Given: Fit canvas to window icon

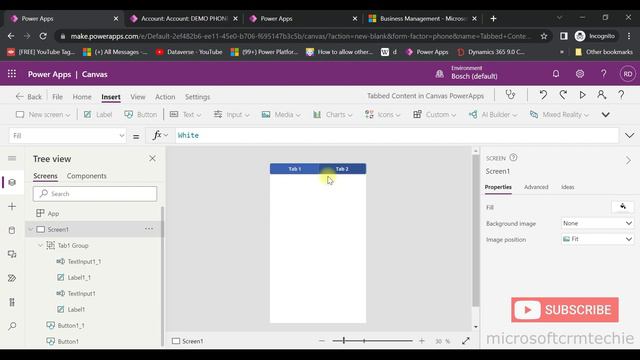Looking at the screenshot, I should (x=466, y=341).
